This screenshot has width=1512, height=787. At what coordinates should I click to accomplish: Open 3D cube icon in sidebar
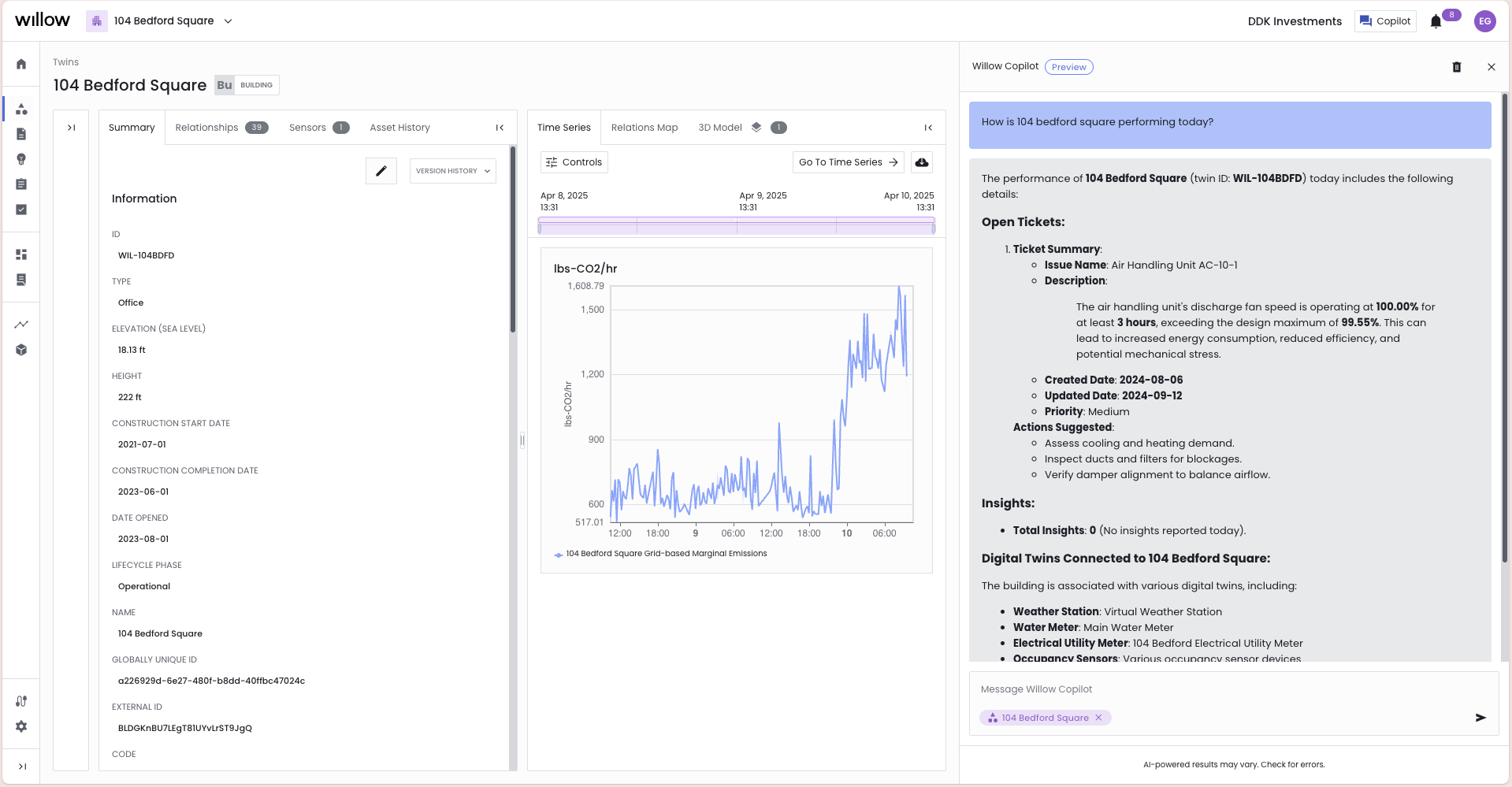click(21, 350)
